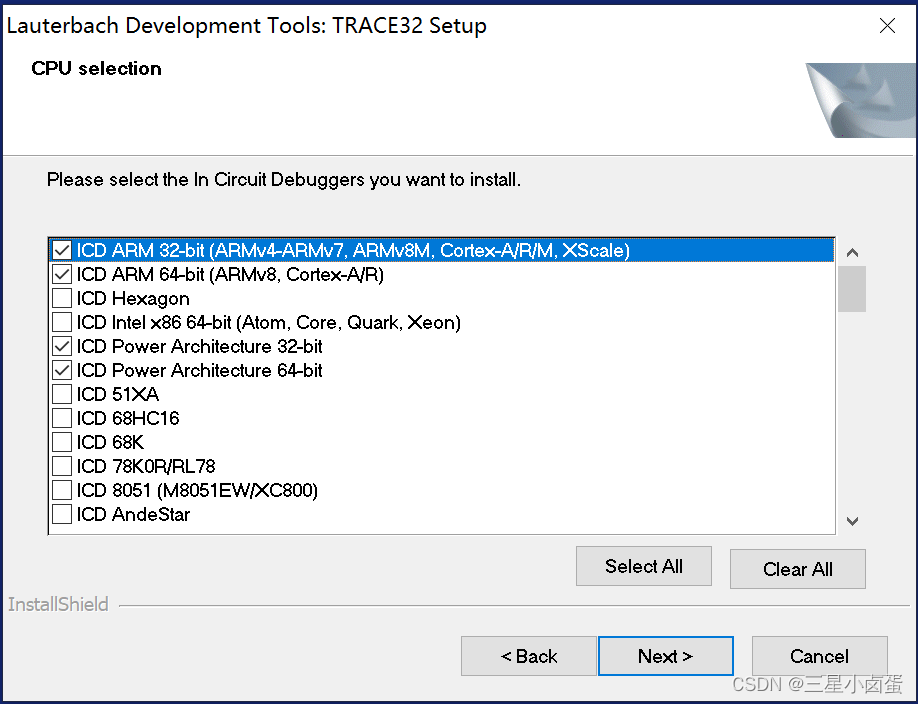Click the CPU list scrollbar thumb

pyautogui.click(x=852, y=289)
